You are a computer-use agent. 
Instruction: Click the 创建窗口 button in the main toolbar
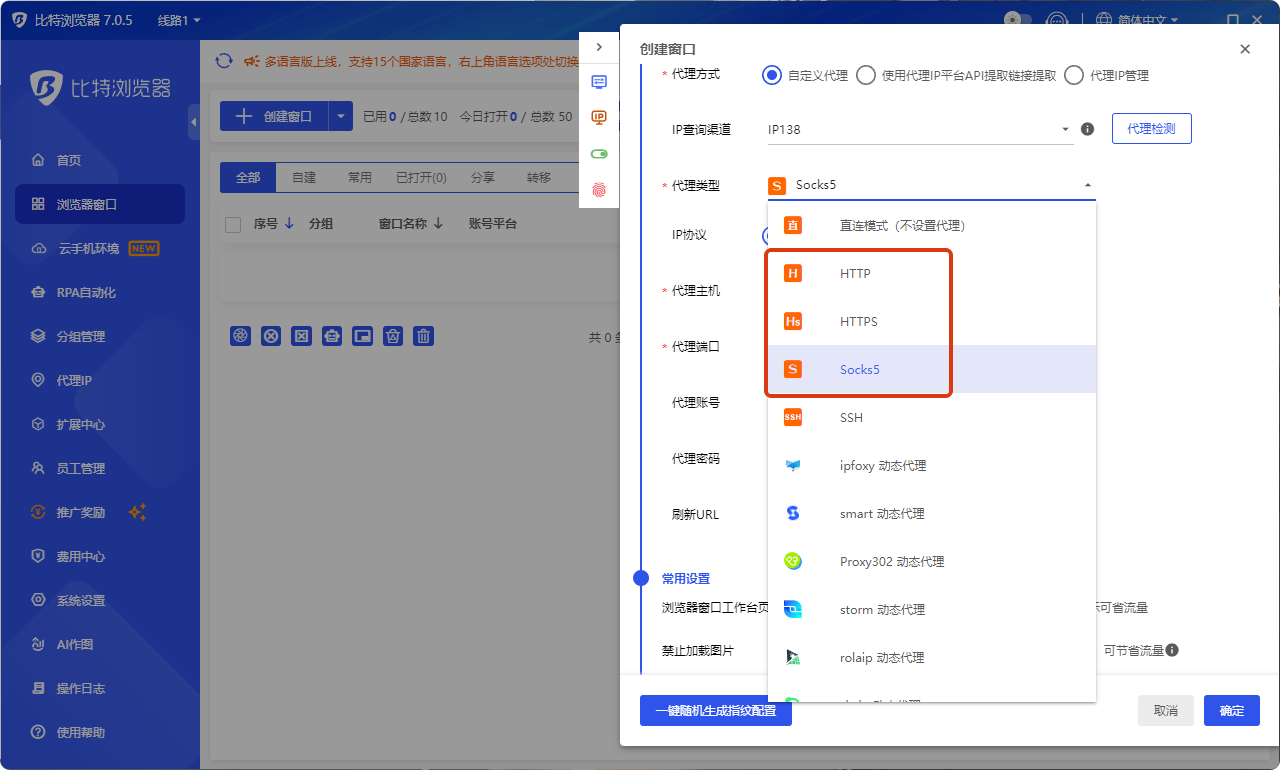(274, 116)
